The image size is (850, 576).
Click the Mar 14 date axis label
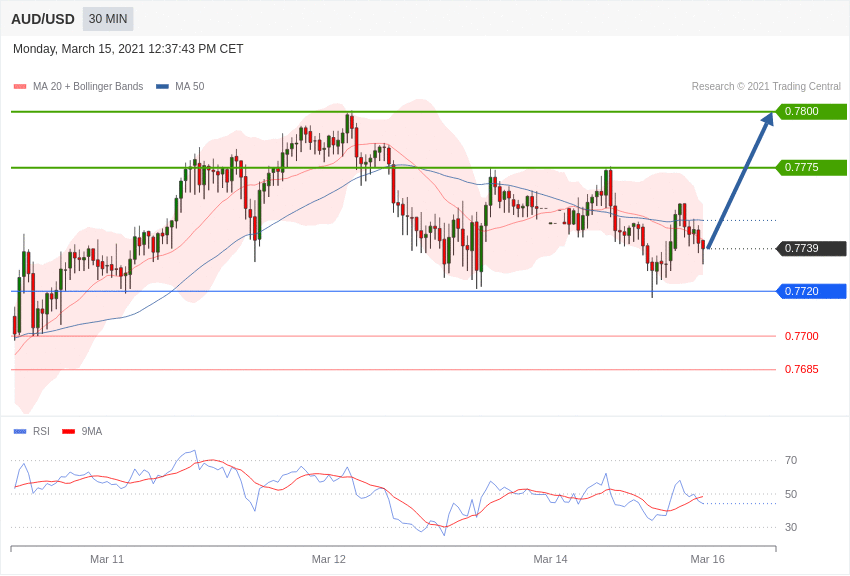[x=550, y=560]
